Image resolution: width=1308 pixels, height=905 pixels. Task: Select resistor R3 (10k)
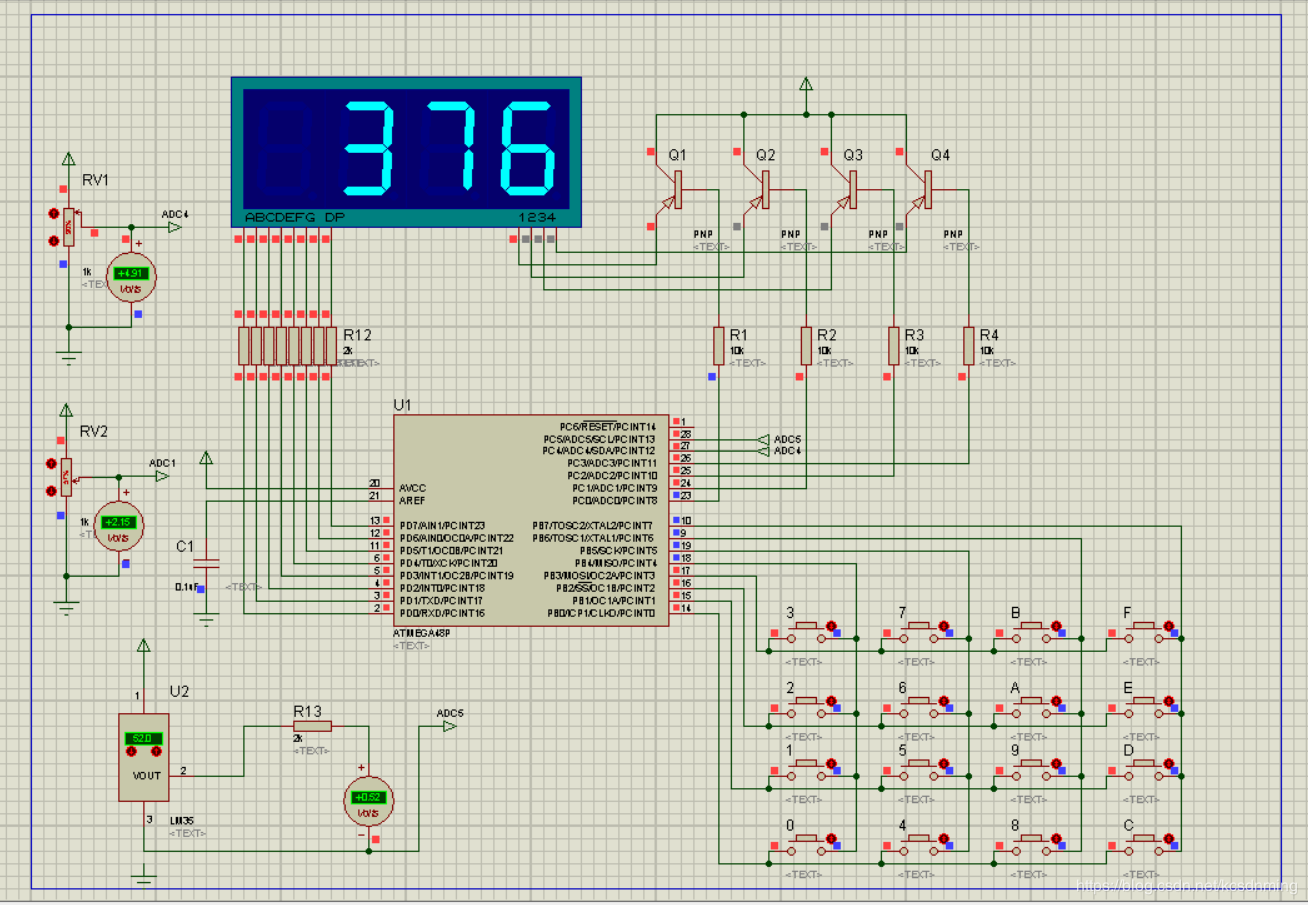(893, 346)
